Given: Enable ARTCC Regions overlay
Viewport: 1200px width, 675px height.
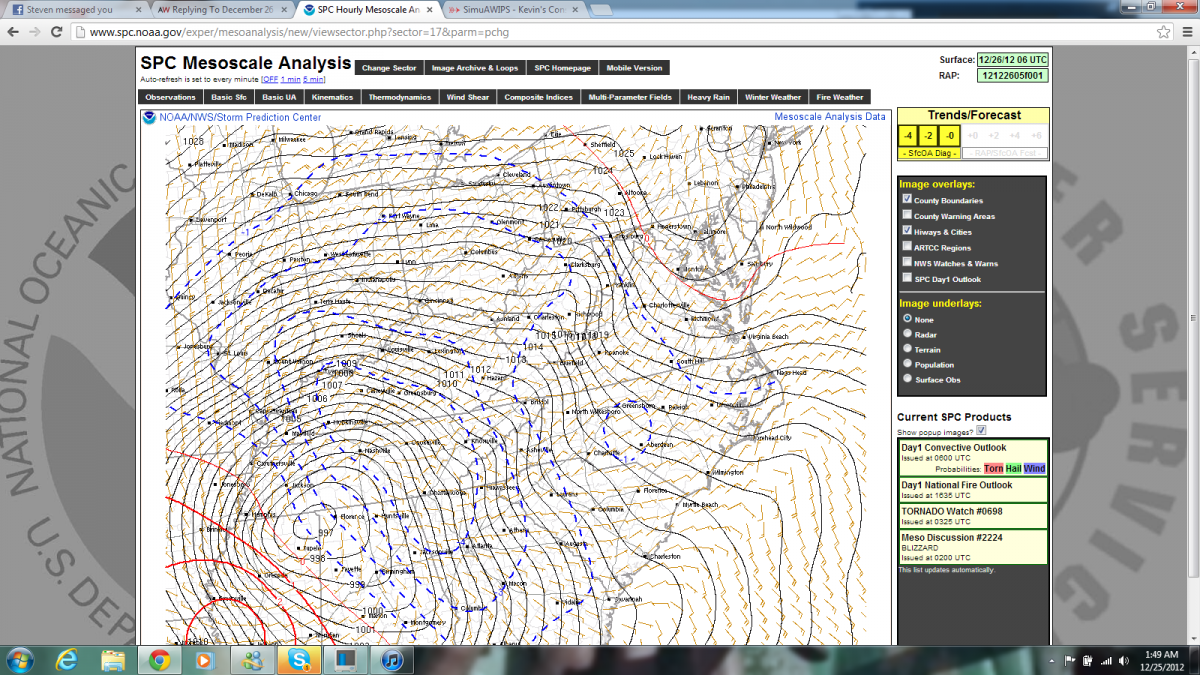Looking at the screenshot, I should point(907,247).
